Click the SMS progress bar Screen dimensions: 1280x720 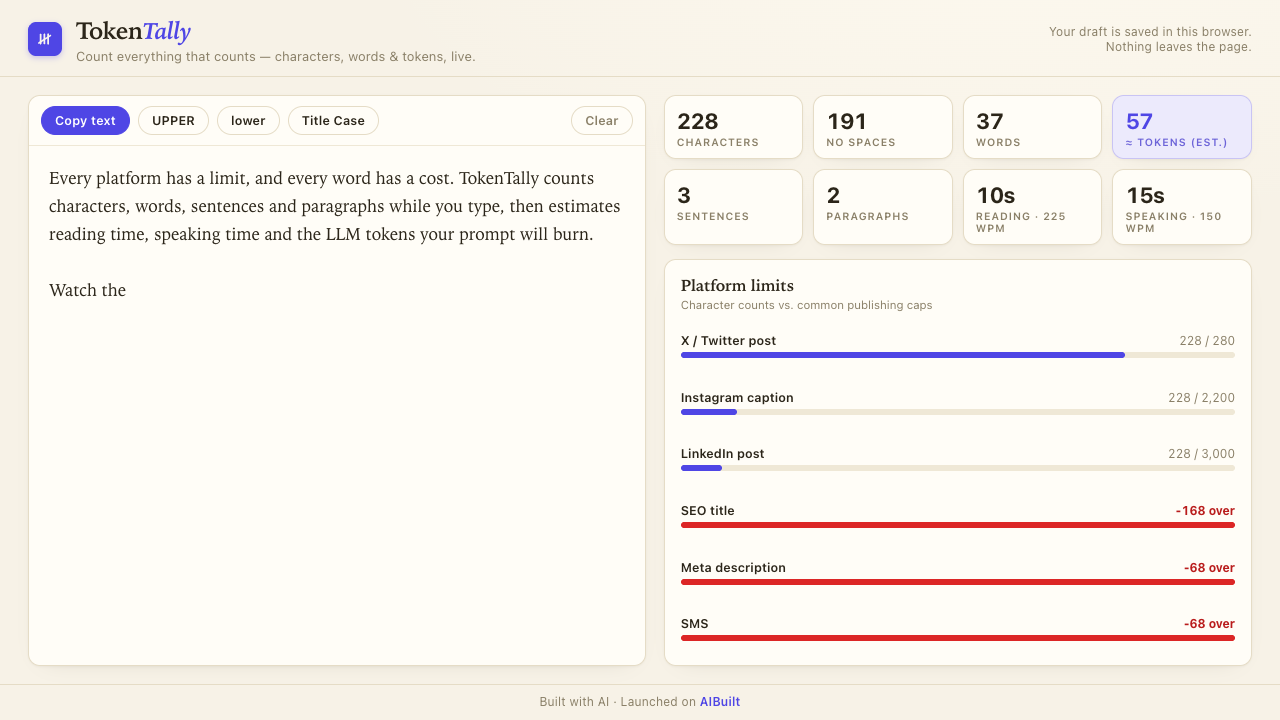click(x=958, y=638)
